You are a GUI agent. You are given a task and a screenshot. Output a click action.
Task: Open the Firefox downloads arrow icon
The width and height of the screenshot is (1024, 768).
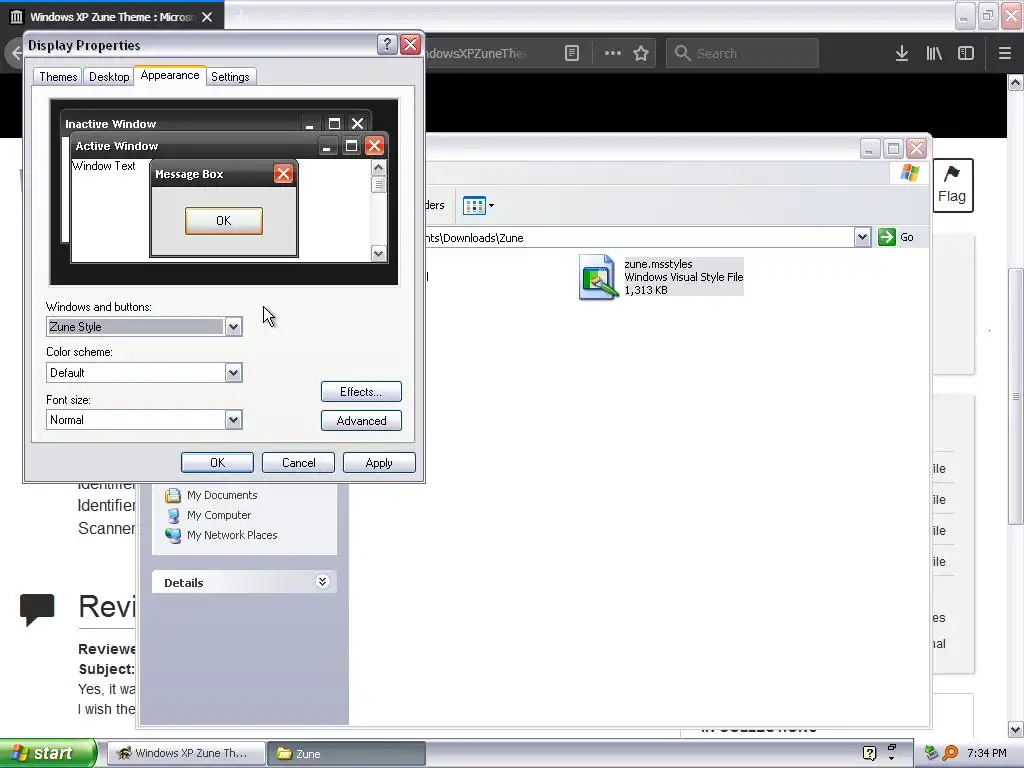pyautogui.click(x=902, y=54)
